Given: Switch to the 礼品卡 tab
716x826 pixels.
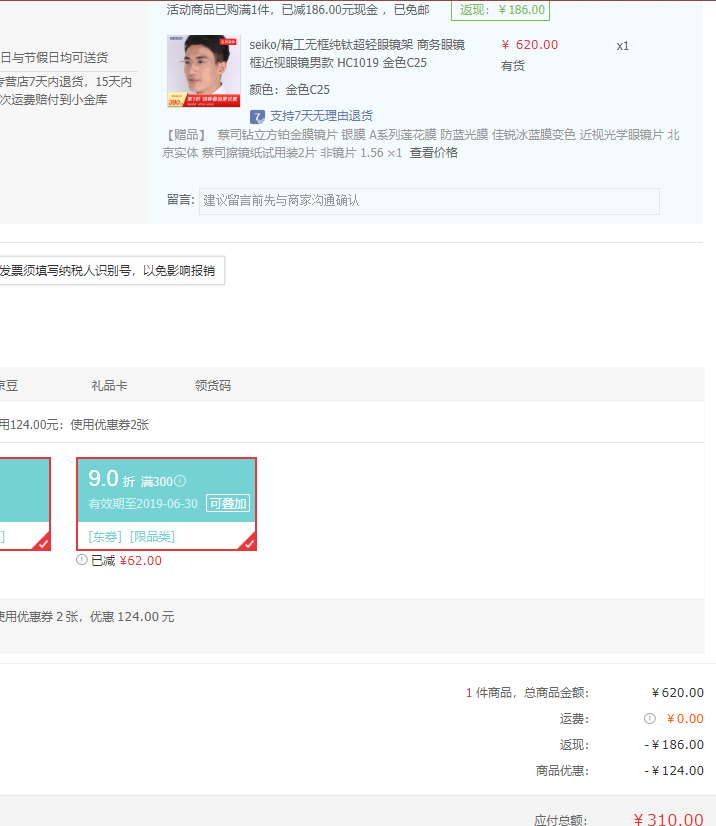Looking at the screenshot, I should [109, 386].
